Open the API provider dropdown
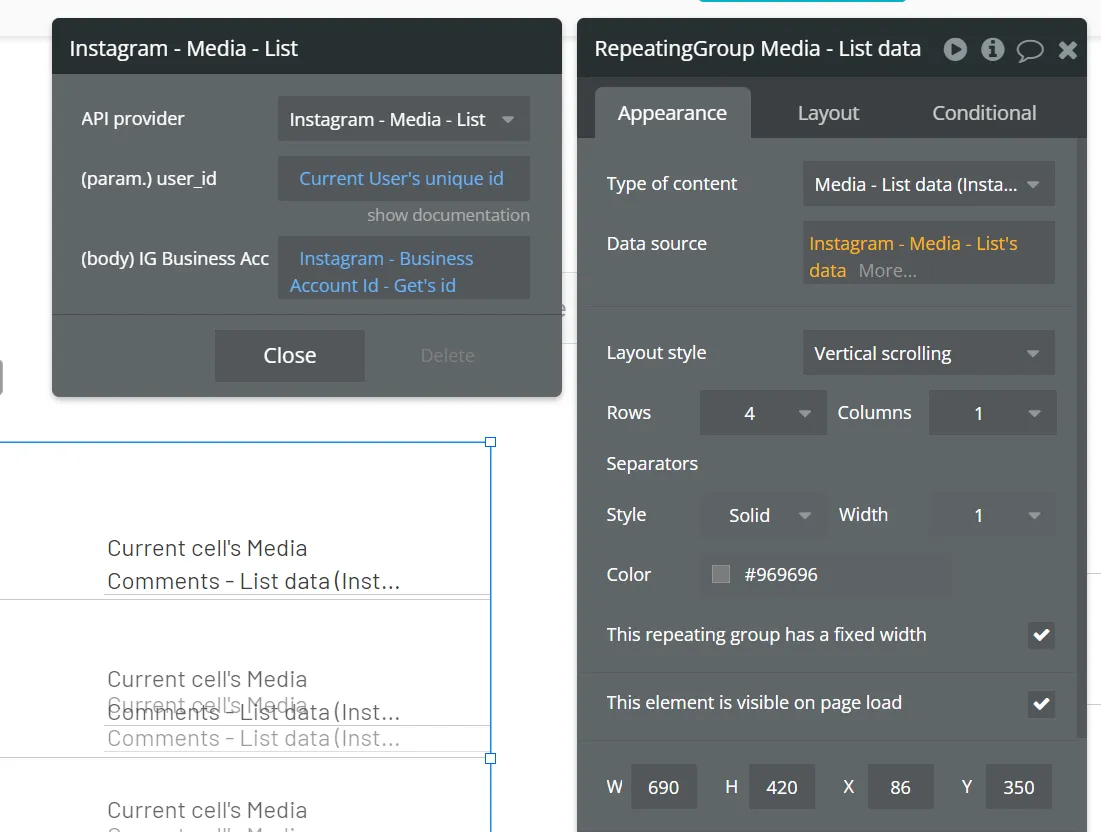This screenshot has height=832, width=1101. click(404, 119)
